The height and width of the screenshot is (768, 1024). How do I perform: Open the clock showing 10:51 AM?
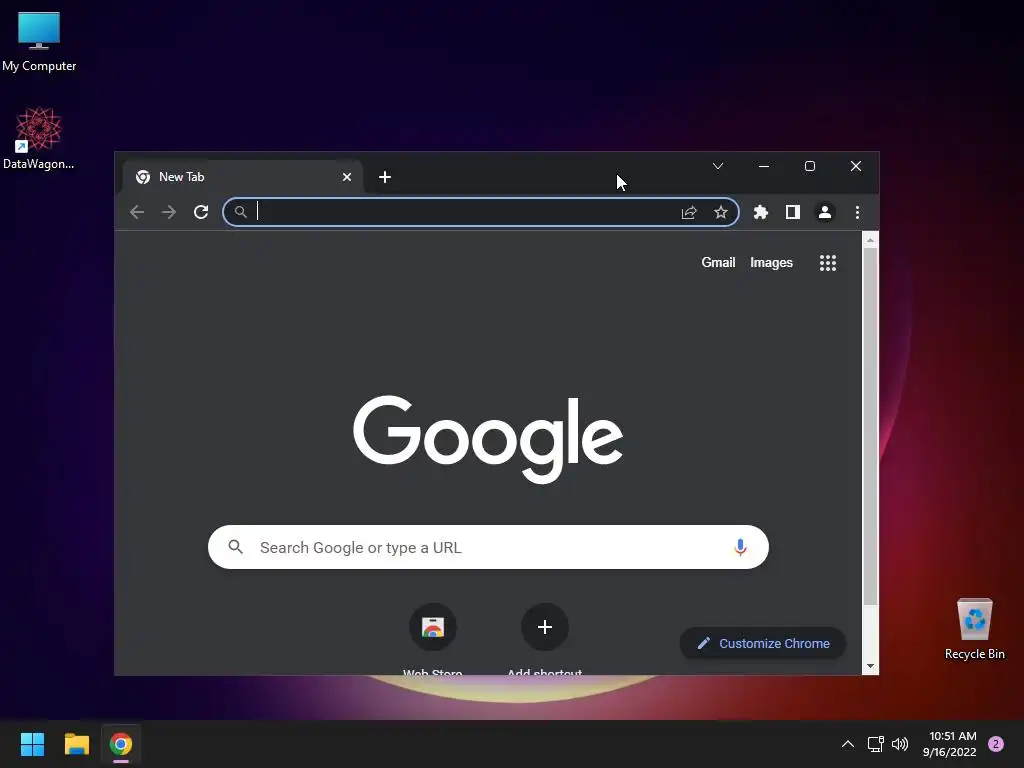click(x=950, y=744)
